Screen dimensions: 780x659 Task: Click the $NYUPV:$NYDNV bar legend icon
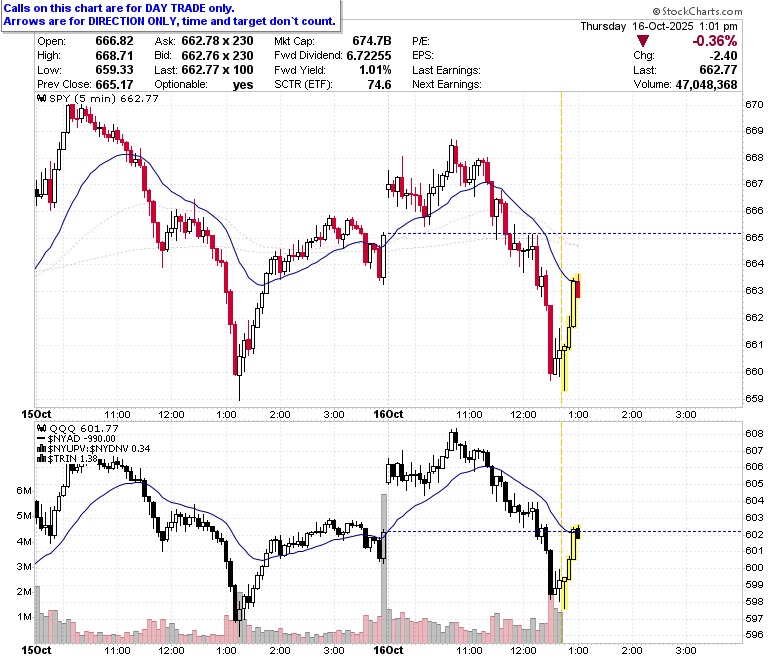click(x=42, y=449)
